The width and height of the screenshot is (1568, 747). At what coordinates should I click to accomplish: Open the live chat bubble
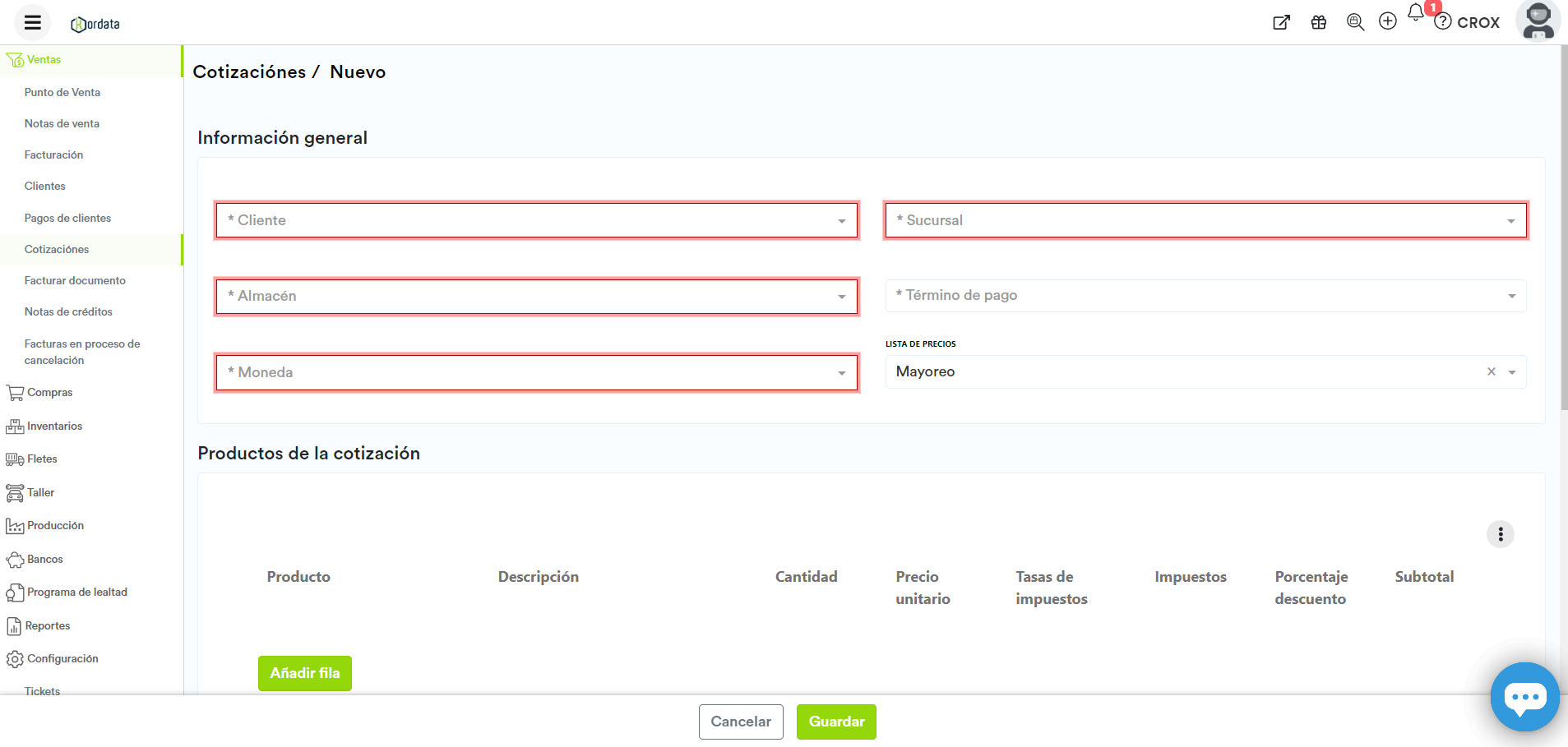tap(1524, 697)
